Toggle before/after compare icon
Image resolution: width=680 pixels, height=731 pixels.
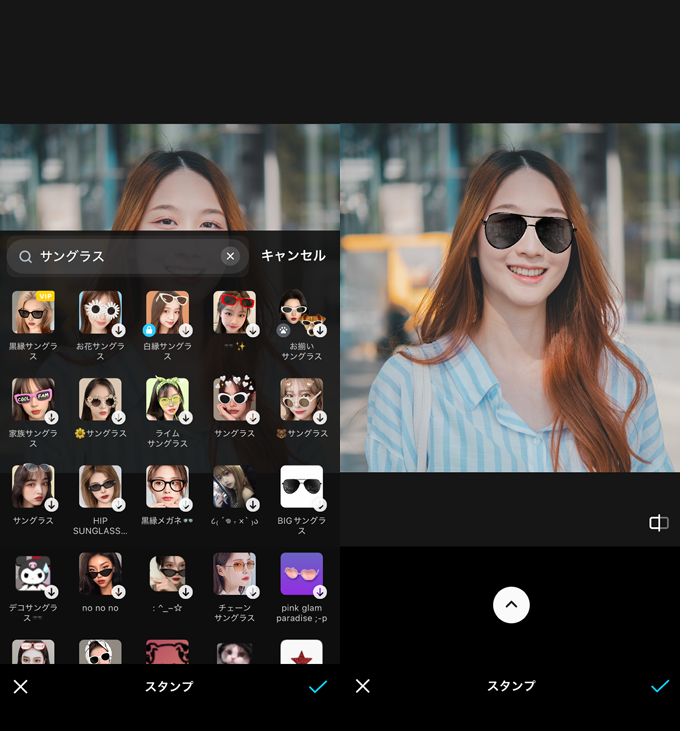tap(658, 523)
